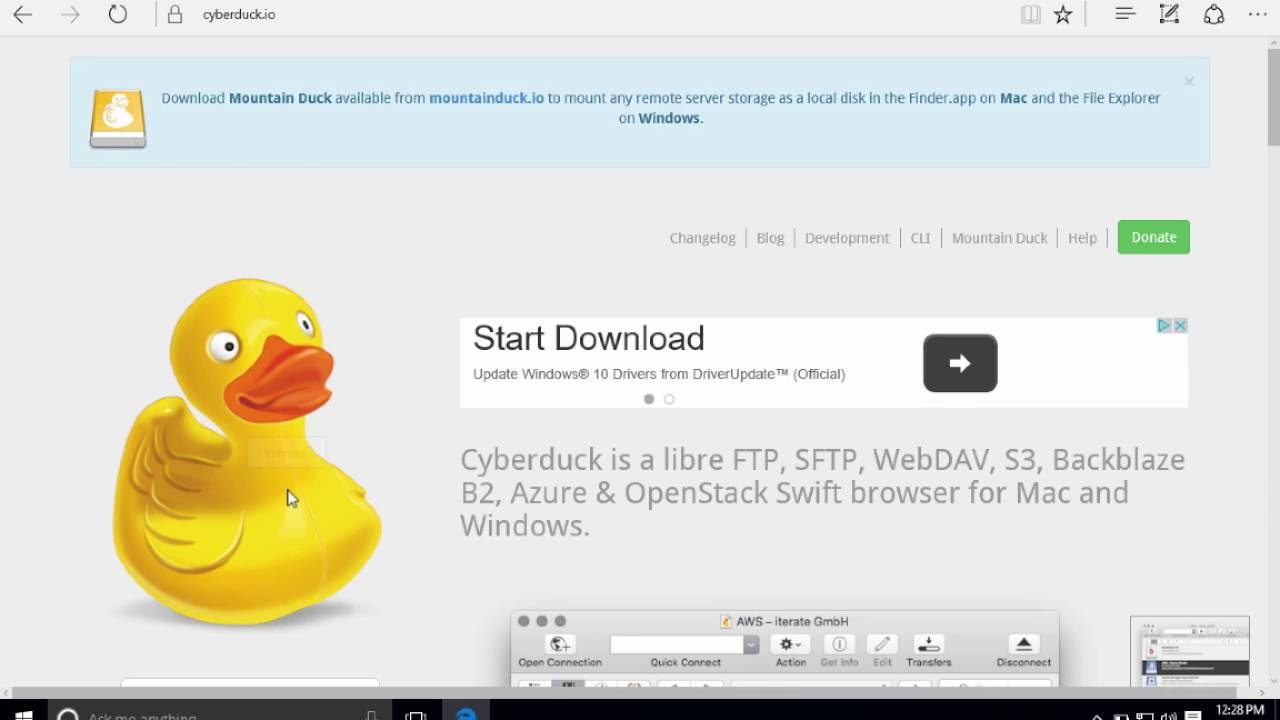Click the Get Info icon
The height and width of the screenshot is (720, 1280).
point(839,645)
